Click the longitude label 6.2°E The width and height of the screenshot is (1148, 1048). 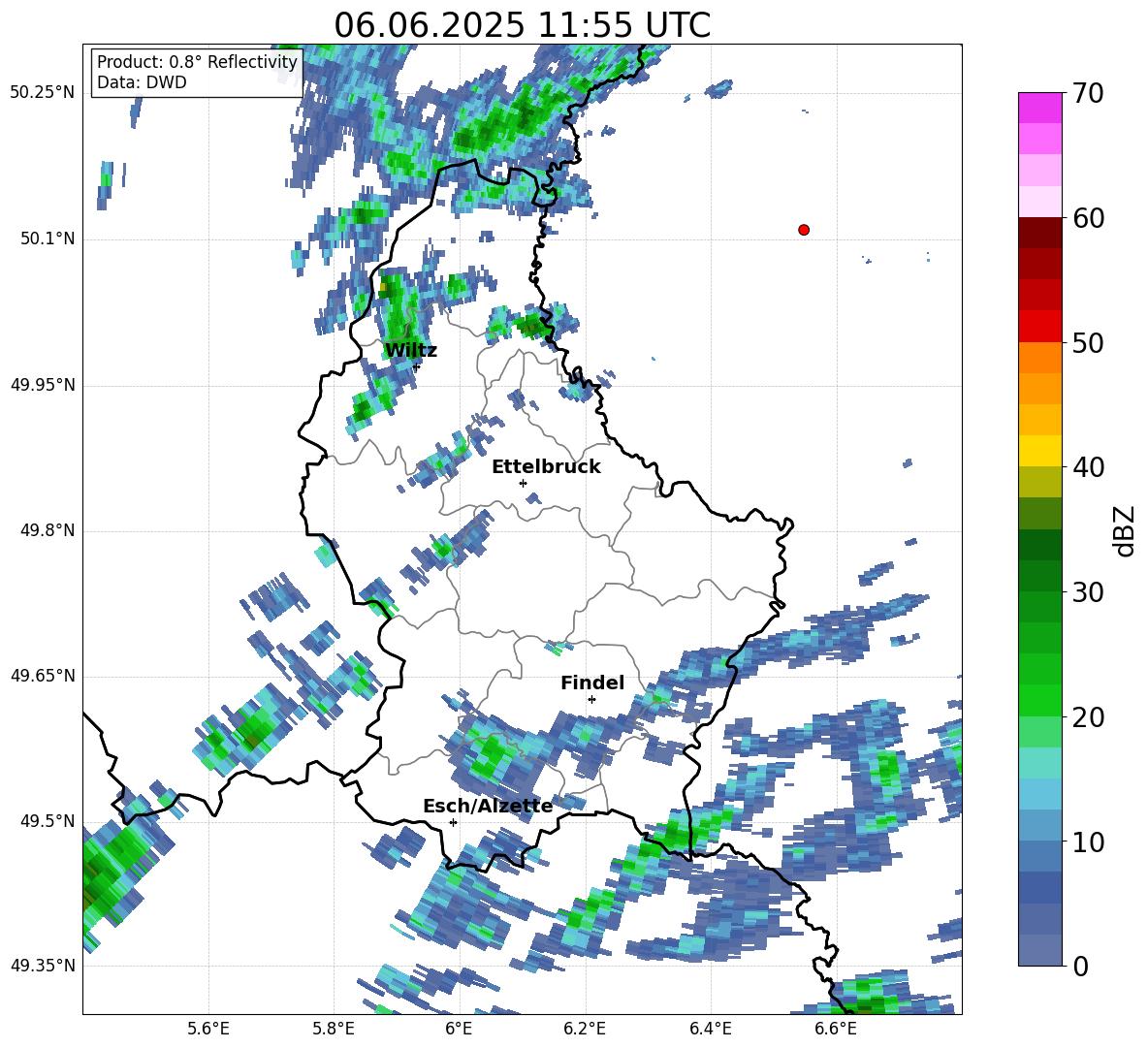585,1029
